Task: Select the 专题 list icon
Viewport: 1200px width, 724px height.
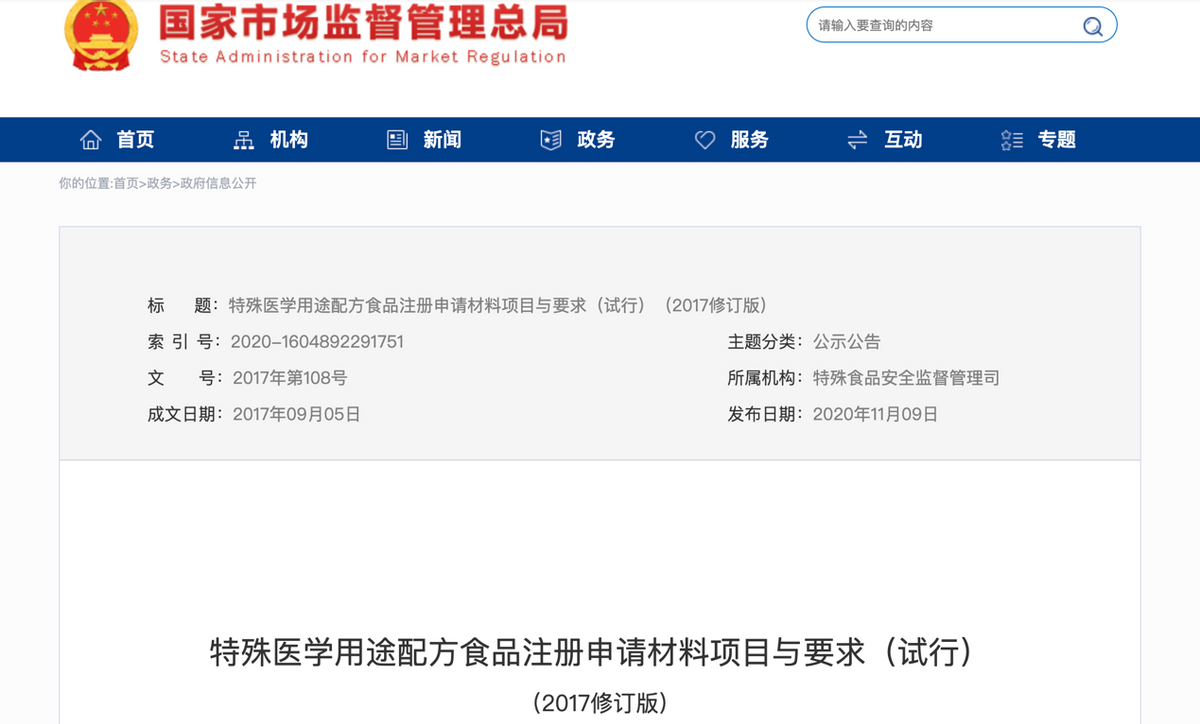Action: pyautogui.click(x=1010, y=140)
